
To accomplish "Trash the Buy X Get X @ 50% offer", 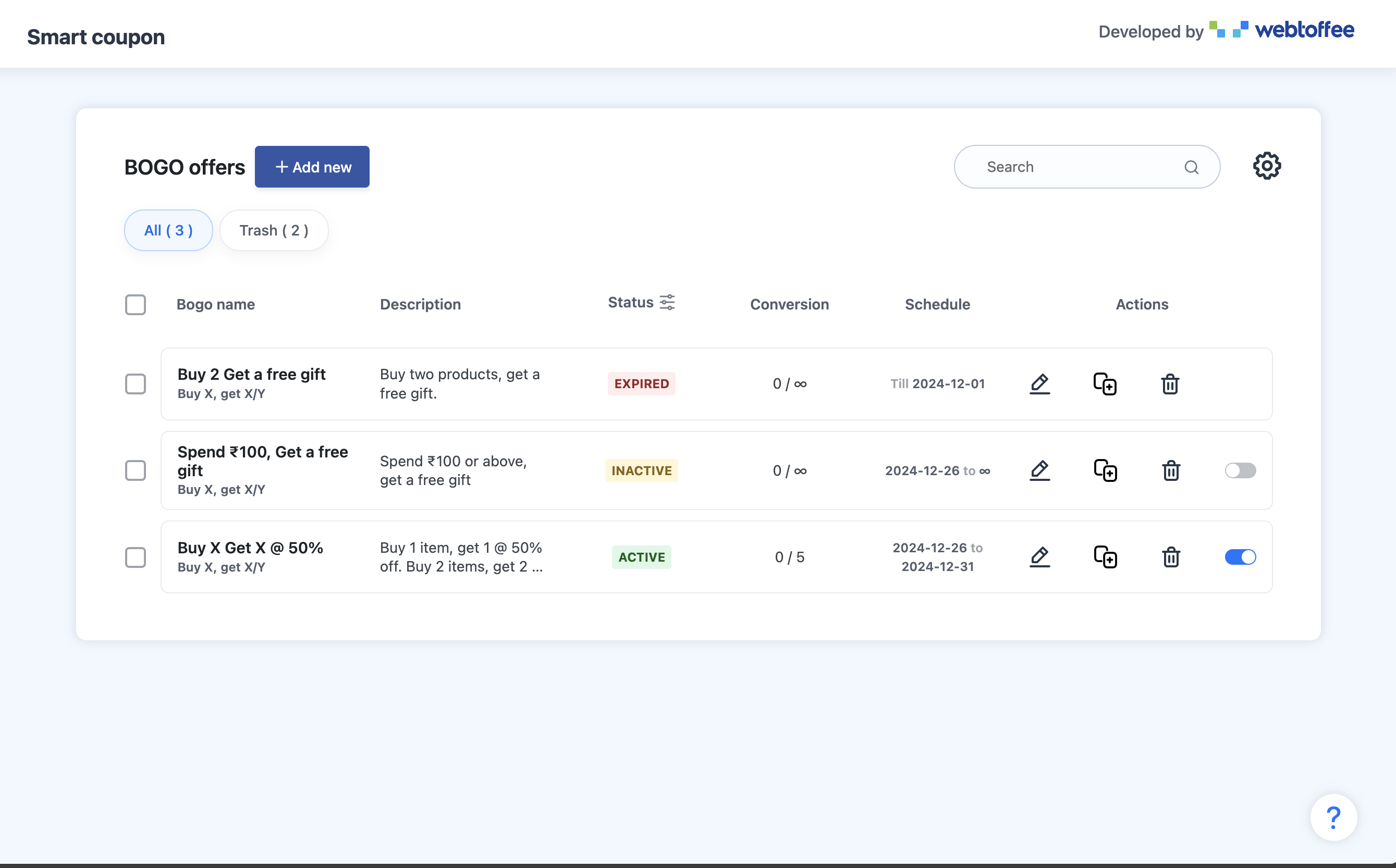I will 1171,557.
